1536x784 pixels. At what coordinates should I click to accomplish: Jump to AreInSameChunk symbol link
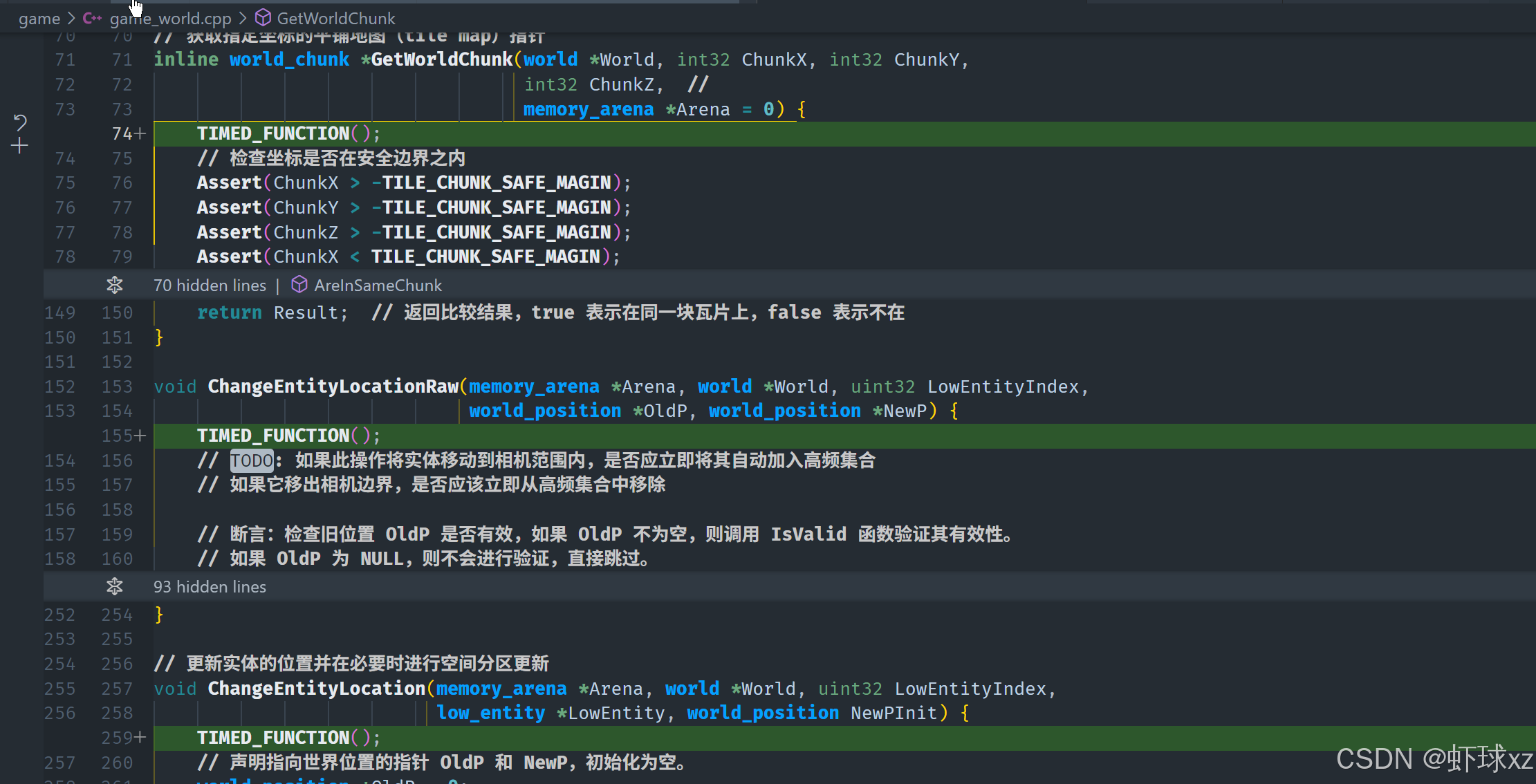pos(378,286)
